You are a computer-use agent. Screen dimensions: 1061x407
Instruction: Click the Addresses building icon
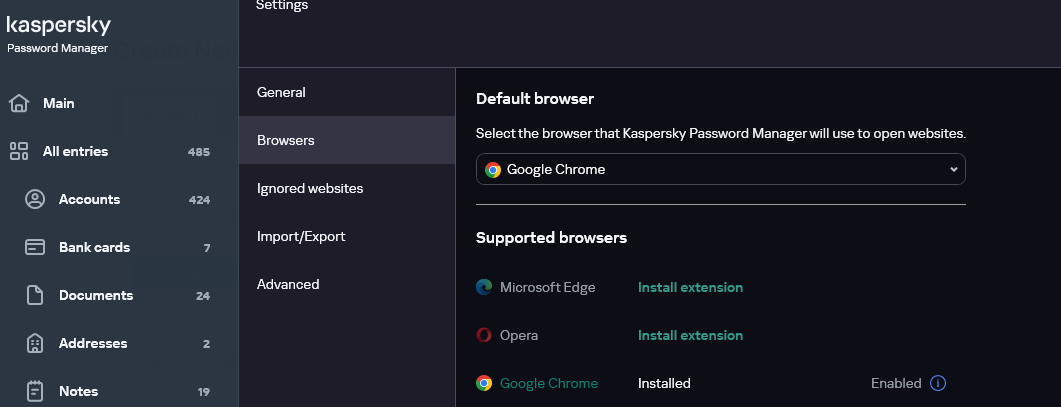click(35, 343)
